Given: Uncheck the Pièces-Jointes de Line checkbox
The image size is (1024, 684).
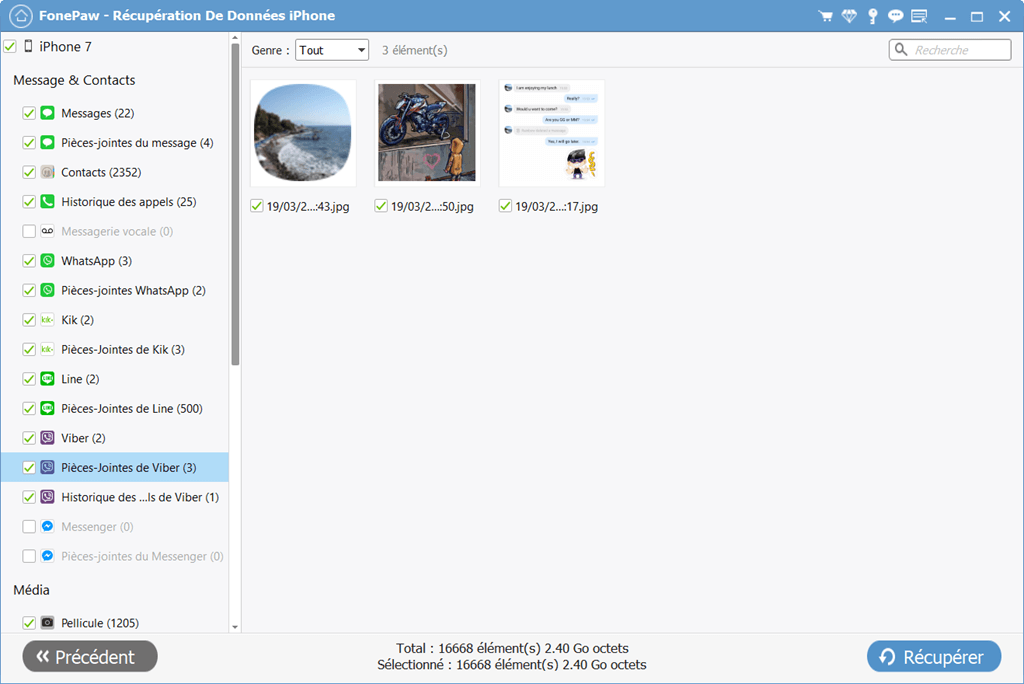Looking at the screenshot, I should click(x=29, y=408).
